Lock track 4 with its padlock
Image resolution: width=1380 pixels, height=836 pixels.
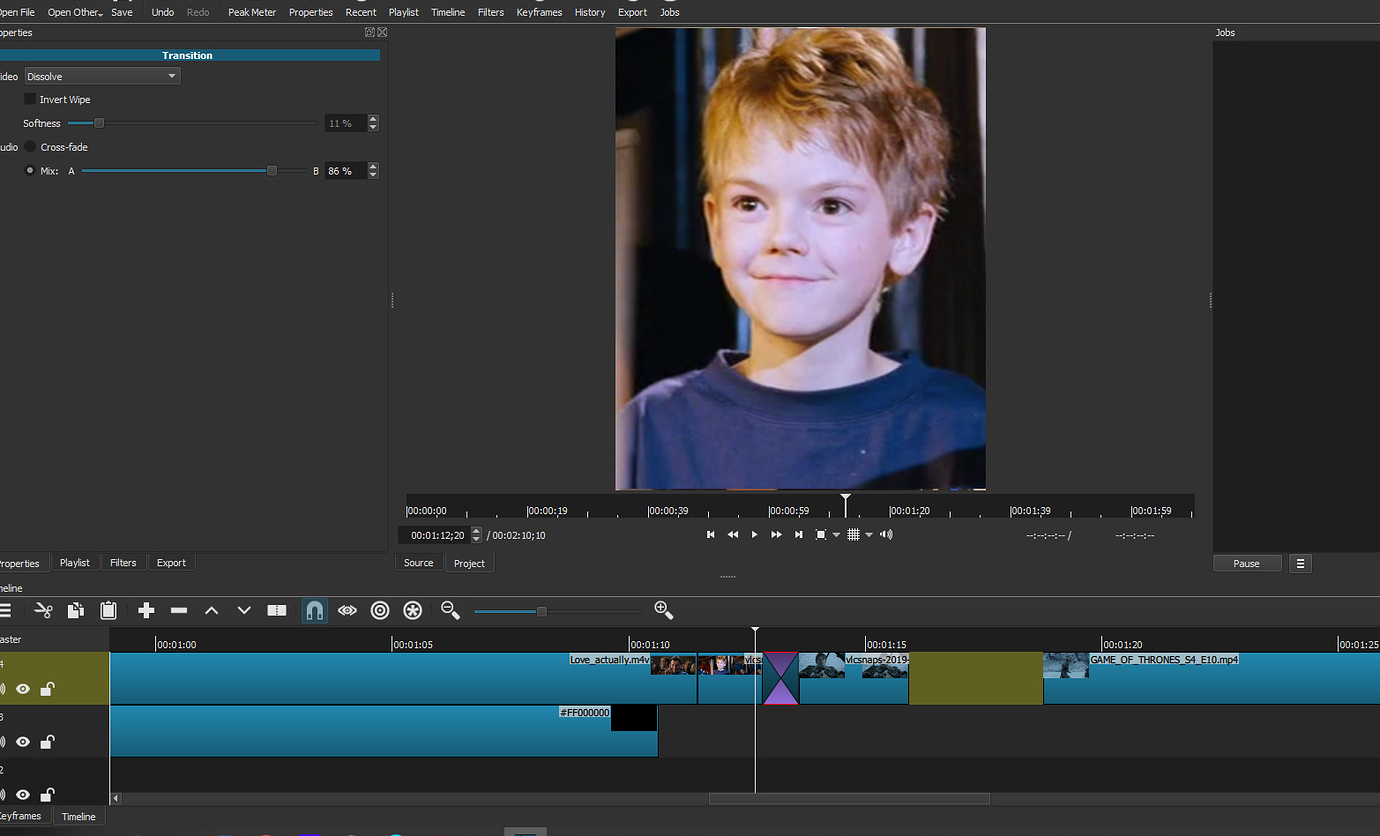point(47,689)
